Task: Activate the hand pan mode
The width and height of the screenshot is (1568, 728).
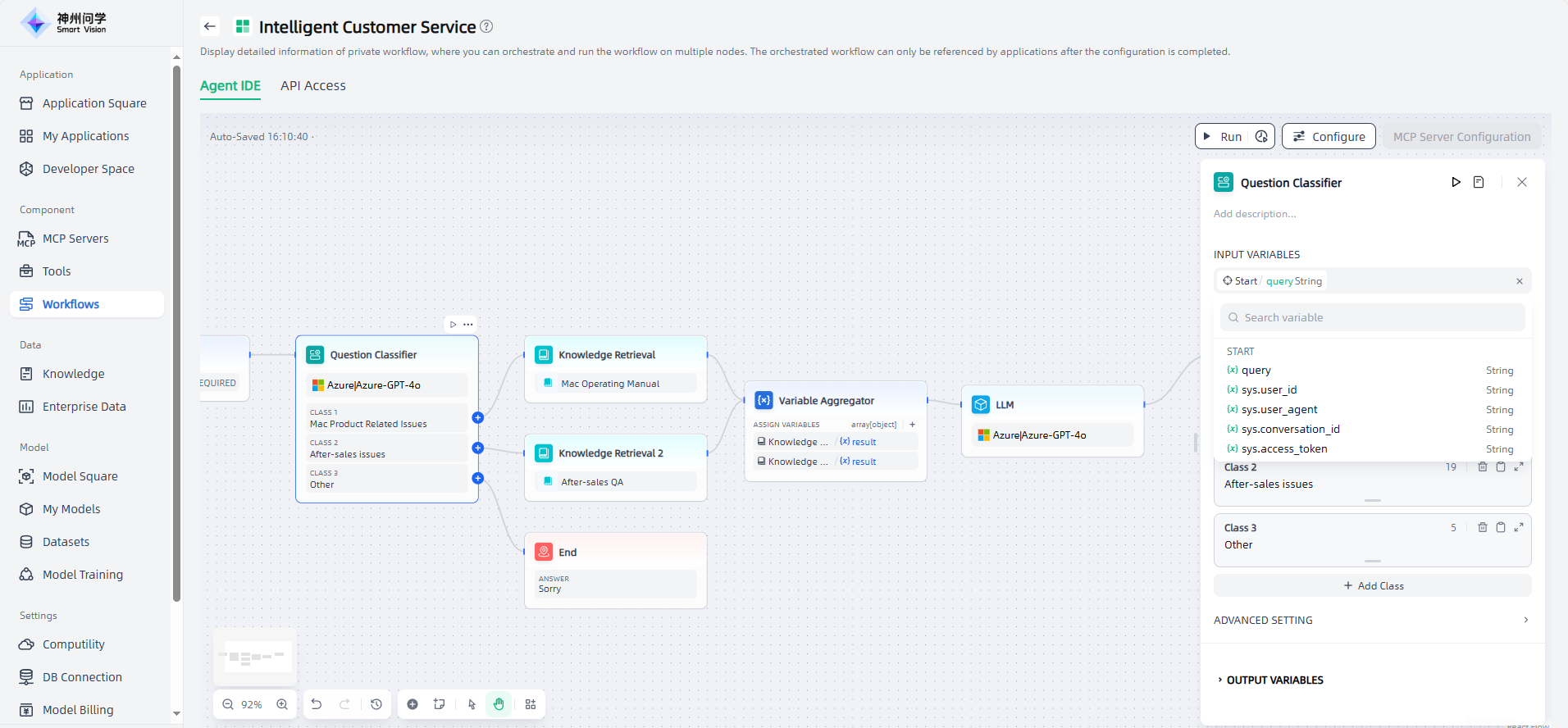Action: (x=499, y=704)
